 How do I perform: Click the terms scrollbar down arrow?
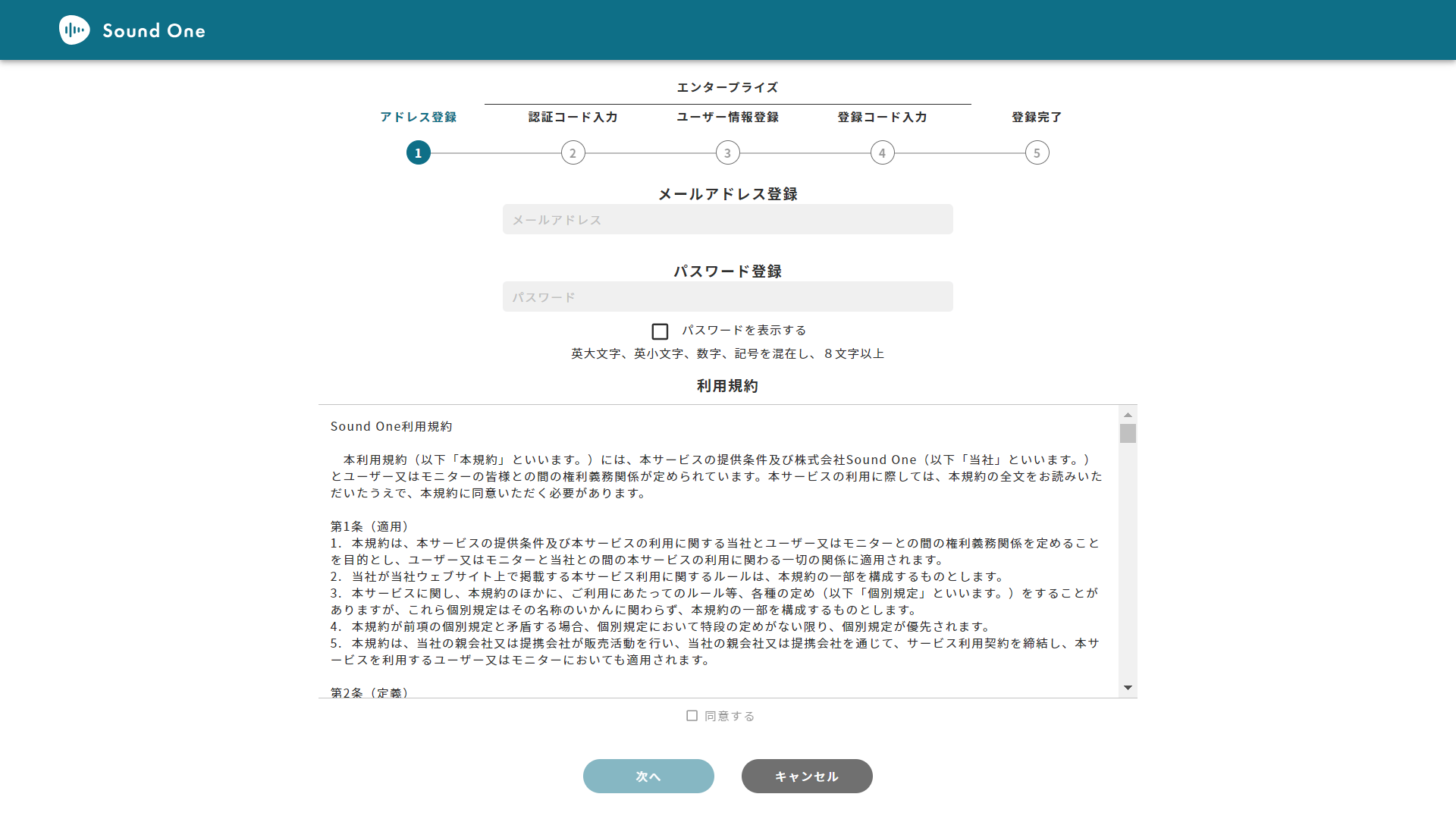[1128, 688]
